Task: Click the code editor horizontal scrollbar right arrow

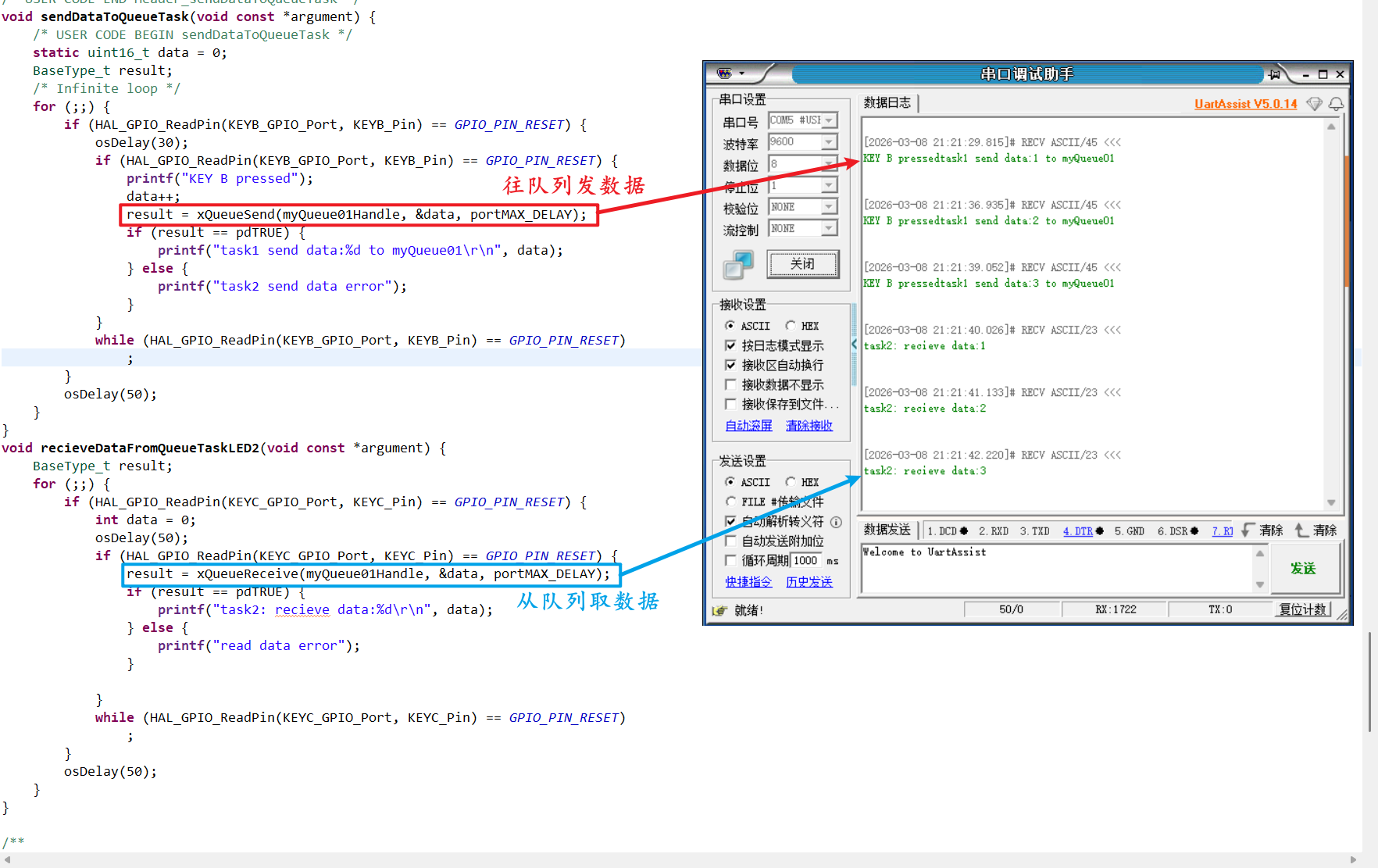Action: click(x=1354, y=860)
